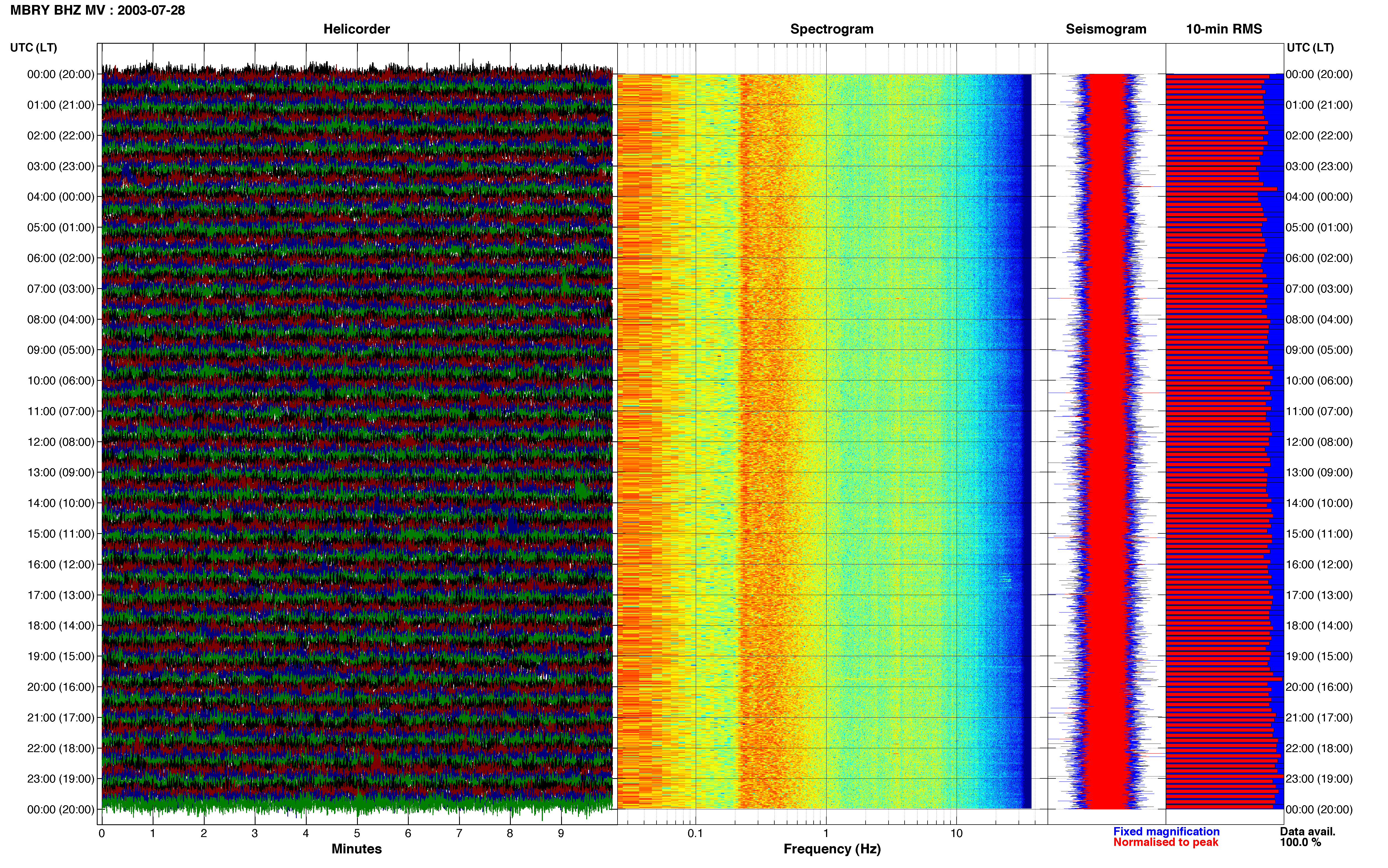Screen dimensions: 1388x868
Task: Click left time label '22:00 (18:00)'
Action: (61, 748)
